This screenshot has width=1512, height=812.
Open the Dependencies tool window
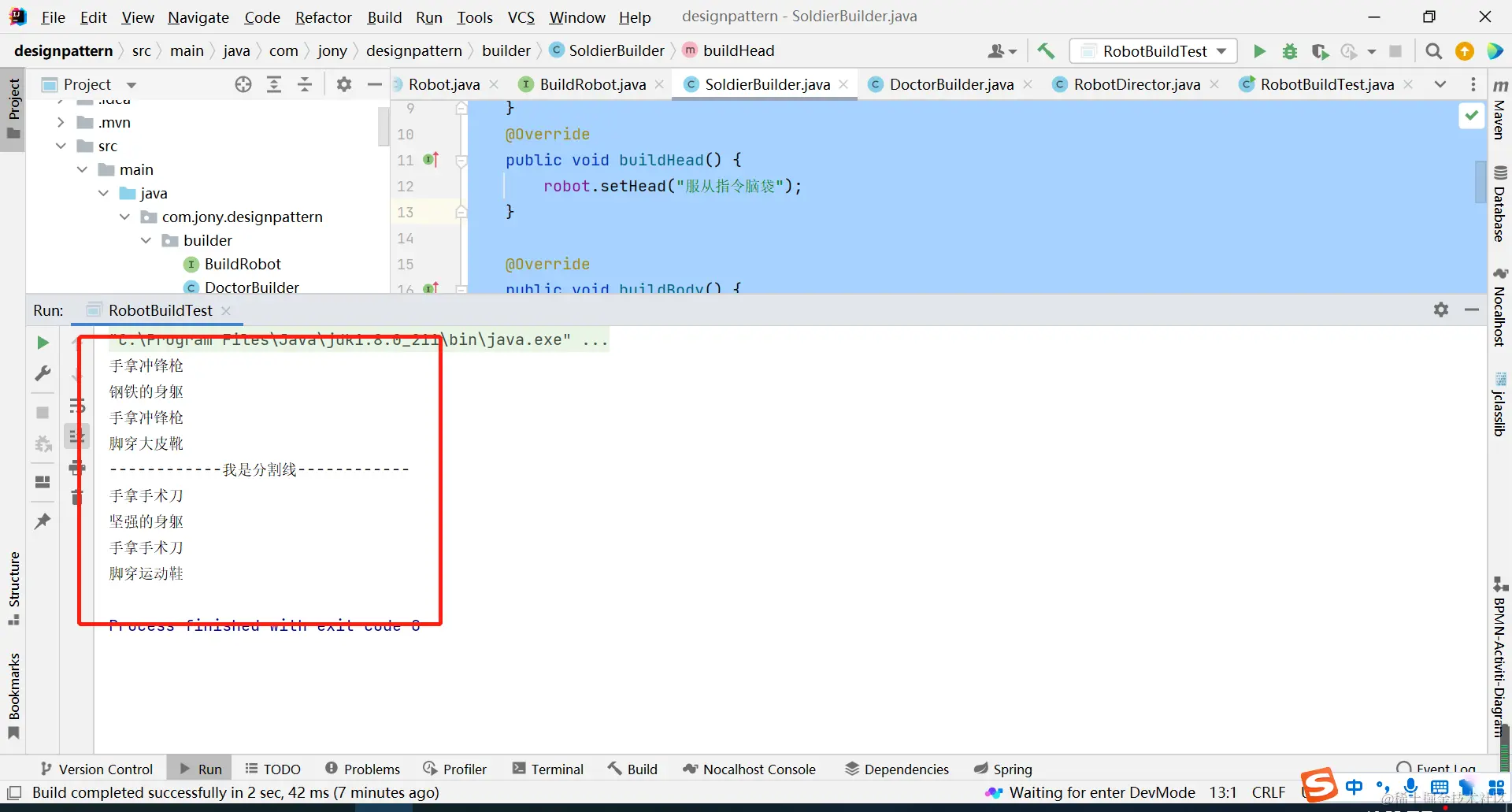tap(897, 769)
